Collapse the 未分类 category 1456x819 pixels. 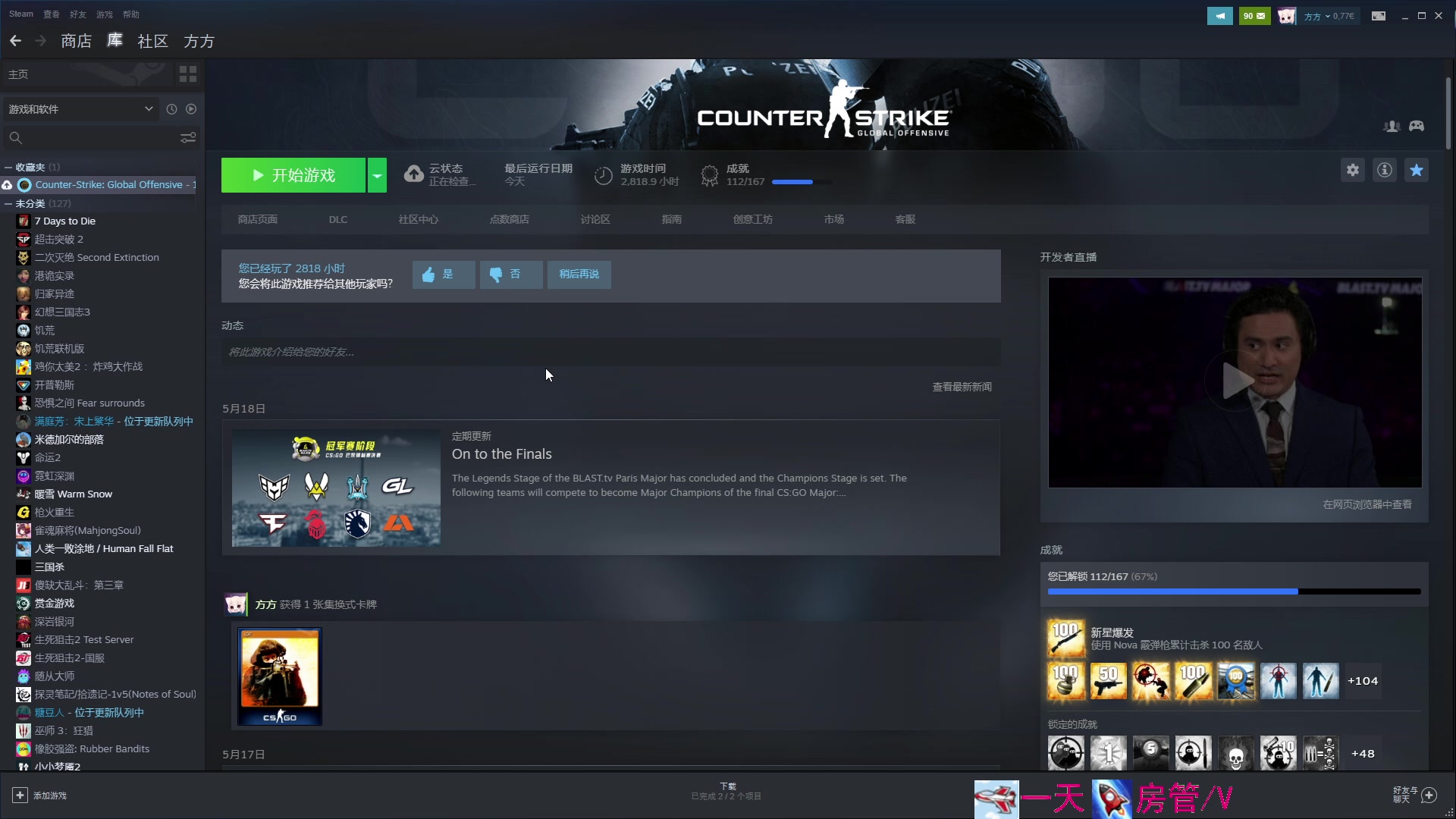click(x=8, y=203)
